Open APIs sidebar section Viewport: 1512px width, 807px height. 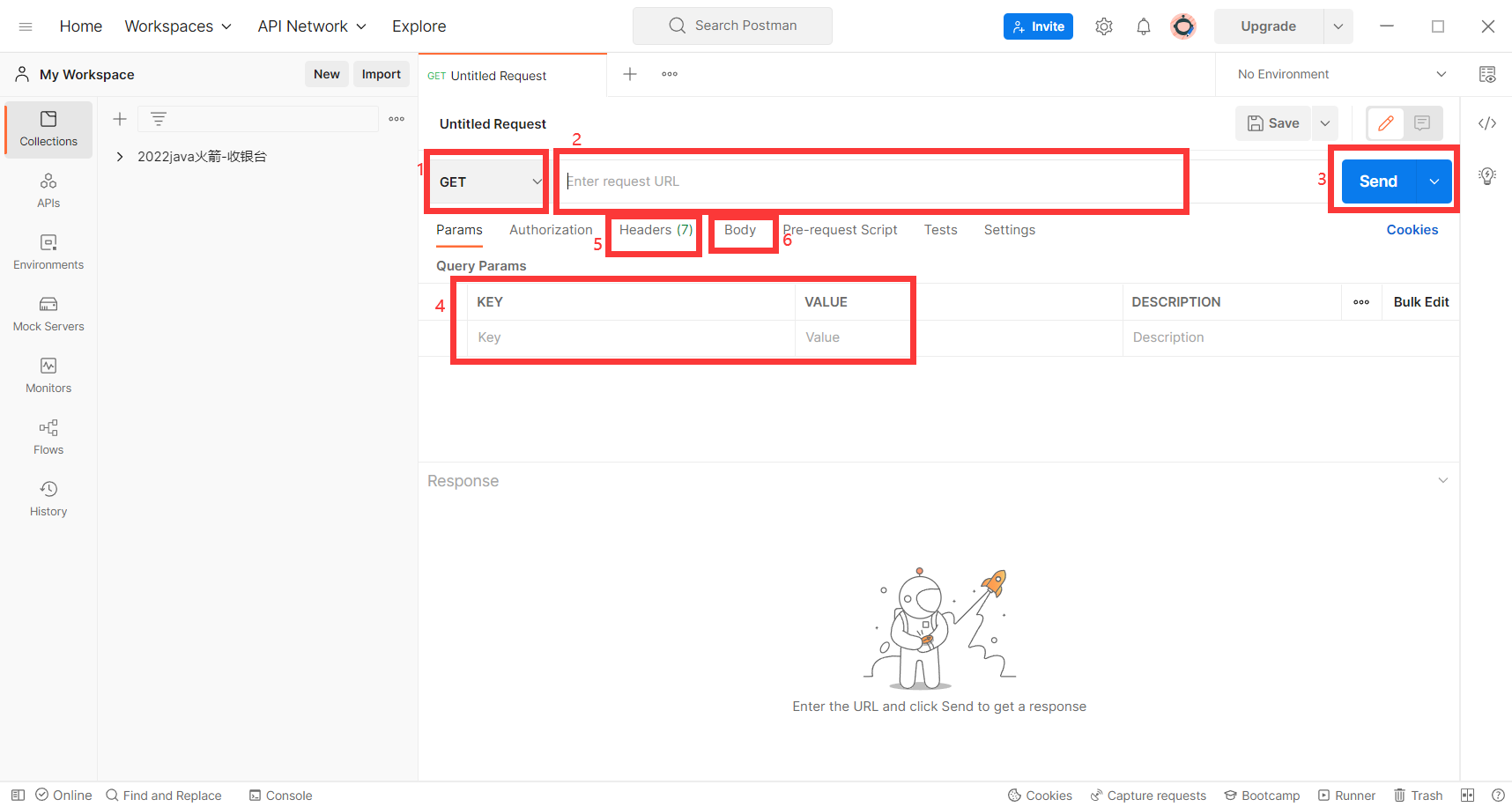[48, 191]
